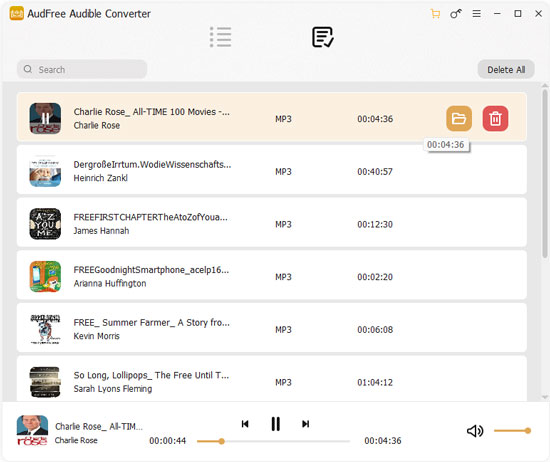
Task: Click author name Arianna Huffington
Action: click(110, 283)
